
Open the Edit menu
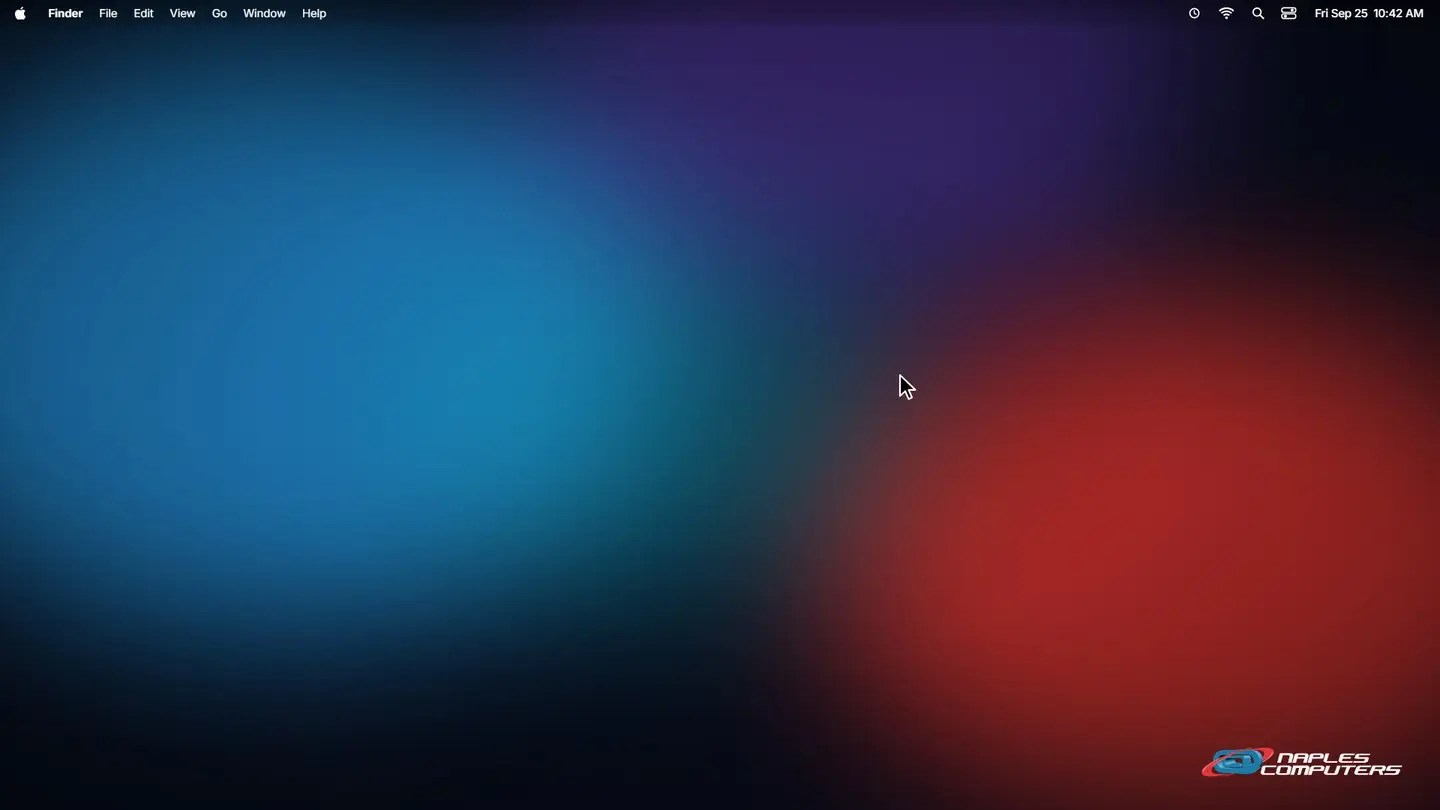click(x=143, y=13)
